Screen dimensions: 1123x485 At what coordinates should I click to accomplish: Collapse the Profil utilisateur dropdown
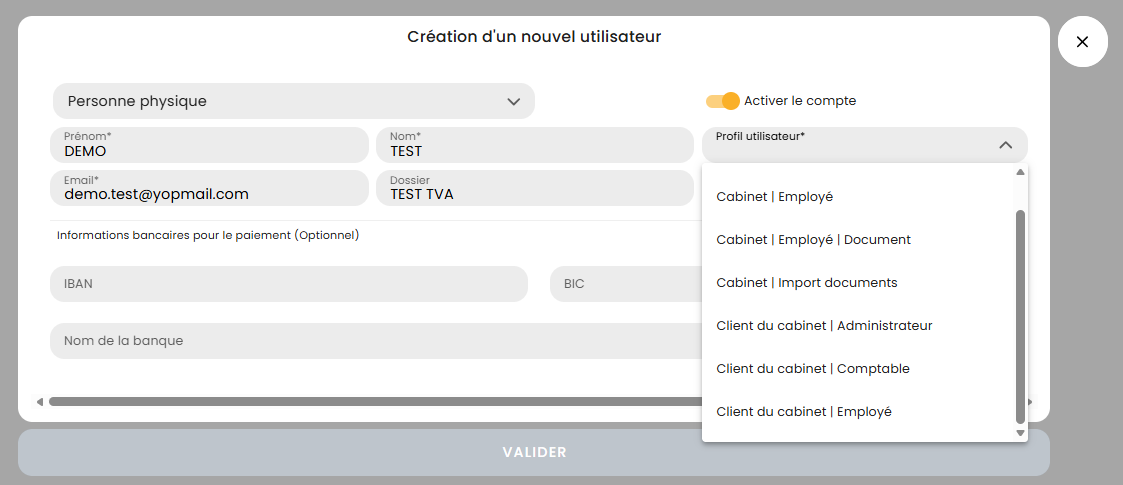point(1005,145)
